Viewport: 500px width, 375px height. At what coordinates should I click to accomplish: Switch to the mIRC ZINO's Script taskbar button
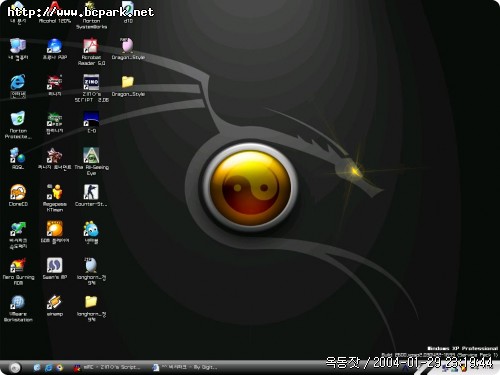tap(107, 367)
